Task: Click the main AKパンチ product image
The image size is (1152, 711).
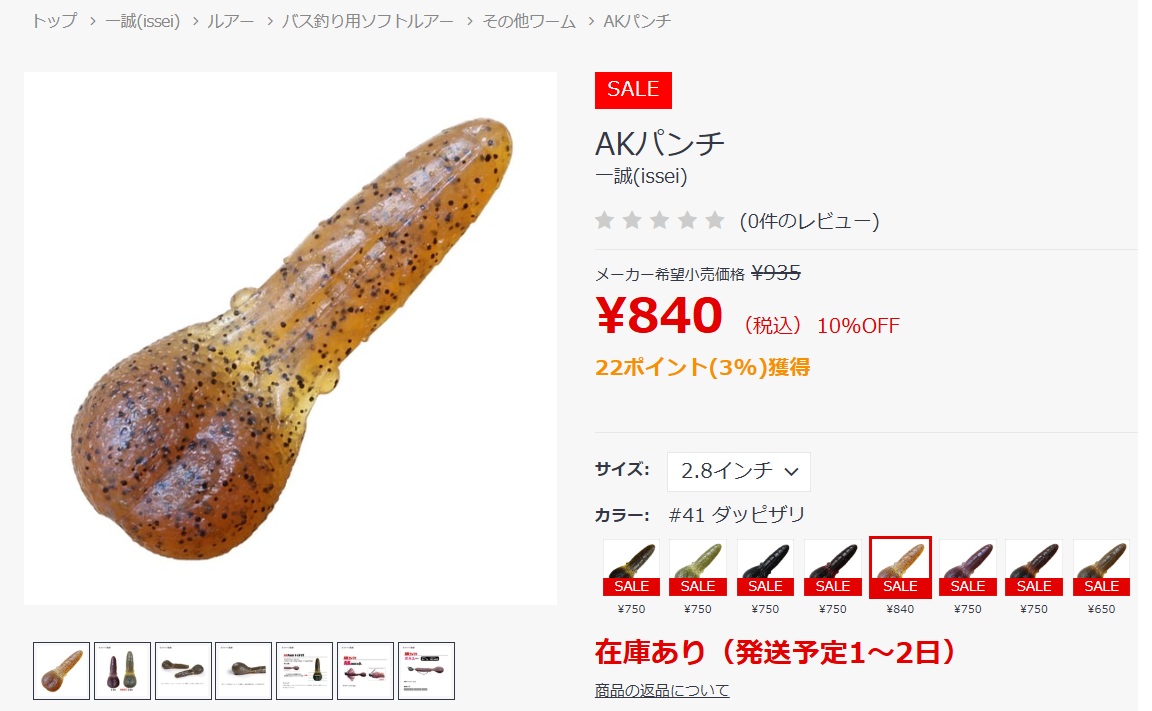Action: point(290,339)
